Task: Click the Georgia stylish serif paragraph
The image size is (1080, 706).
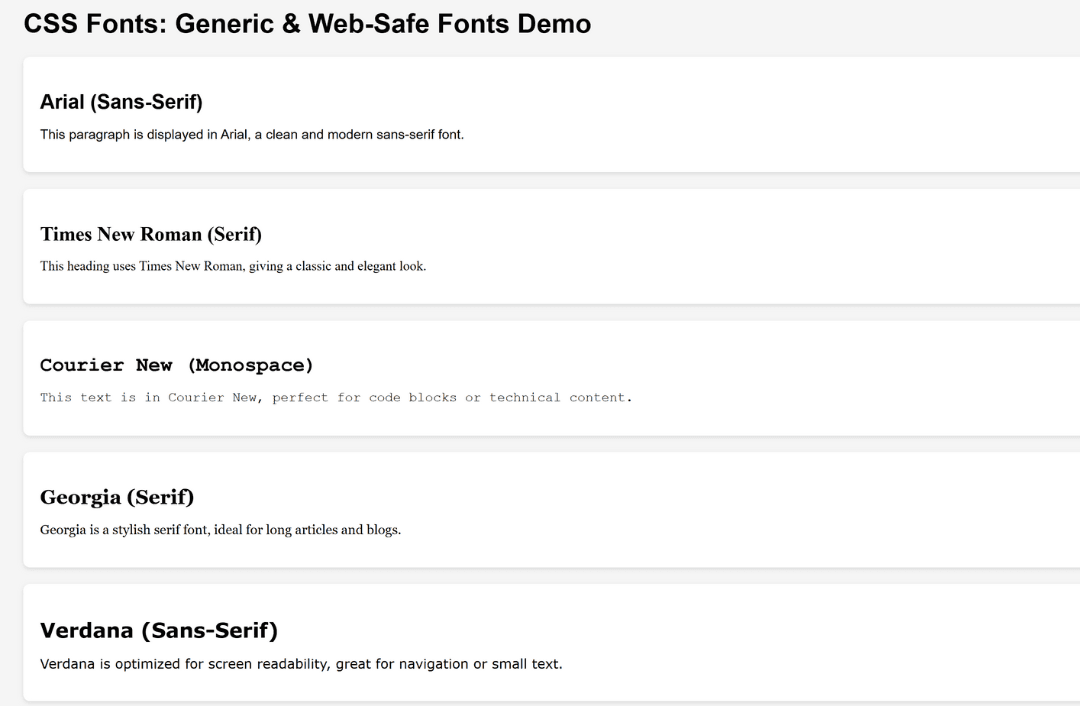Action: (220, 529)
